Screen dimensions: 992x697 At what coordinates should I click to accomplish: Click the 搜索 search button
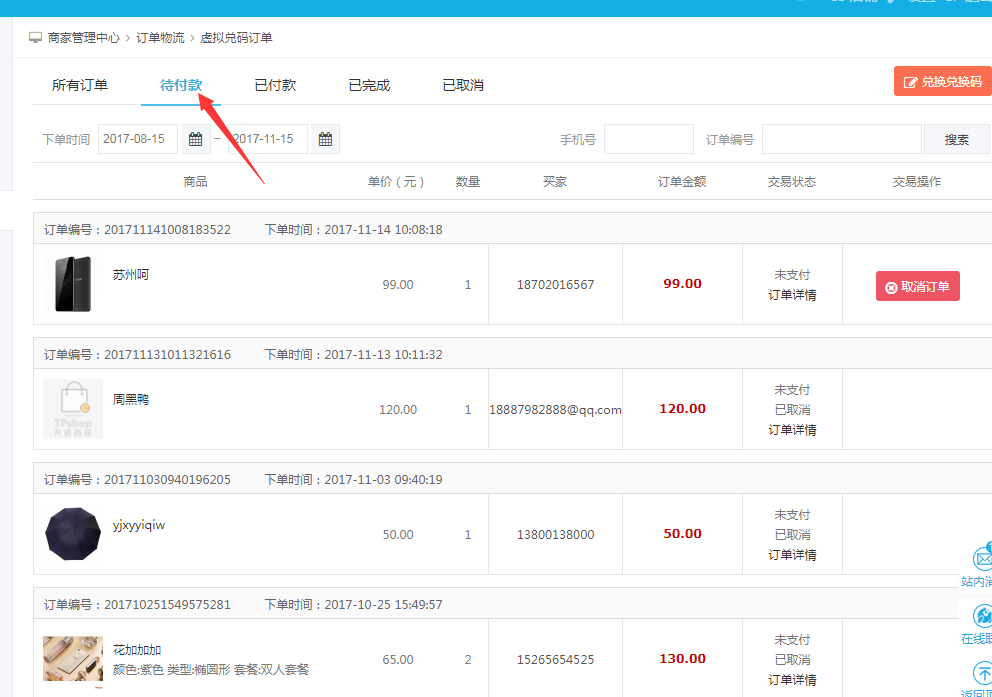click(x=956, y=139)
